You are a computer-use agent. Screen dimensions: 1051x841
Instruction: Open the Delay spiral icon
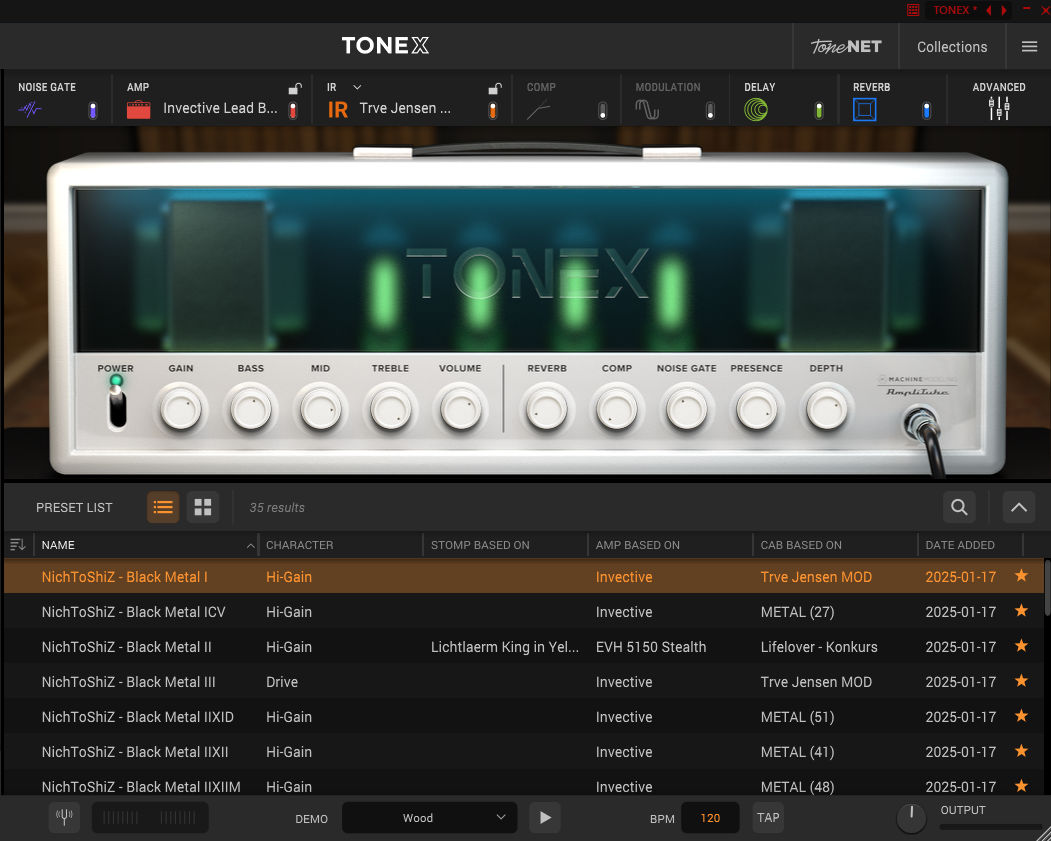tap(756, 109)
